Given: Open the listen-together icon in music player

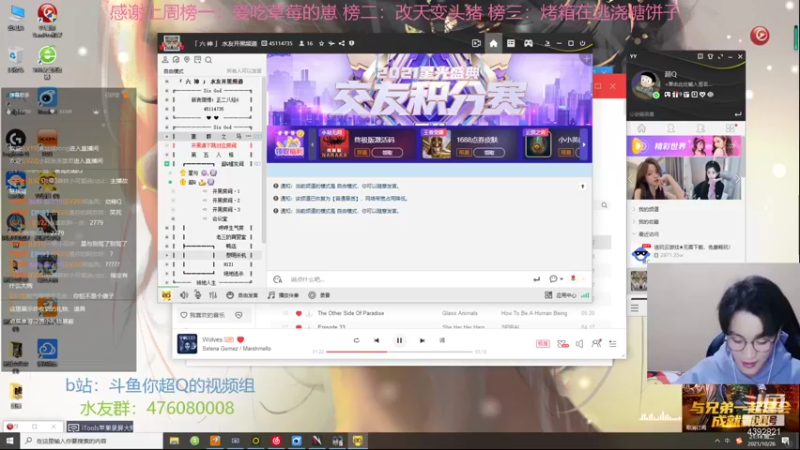Looking at the screenshot, I should (x=596, y=343).
